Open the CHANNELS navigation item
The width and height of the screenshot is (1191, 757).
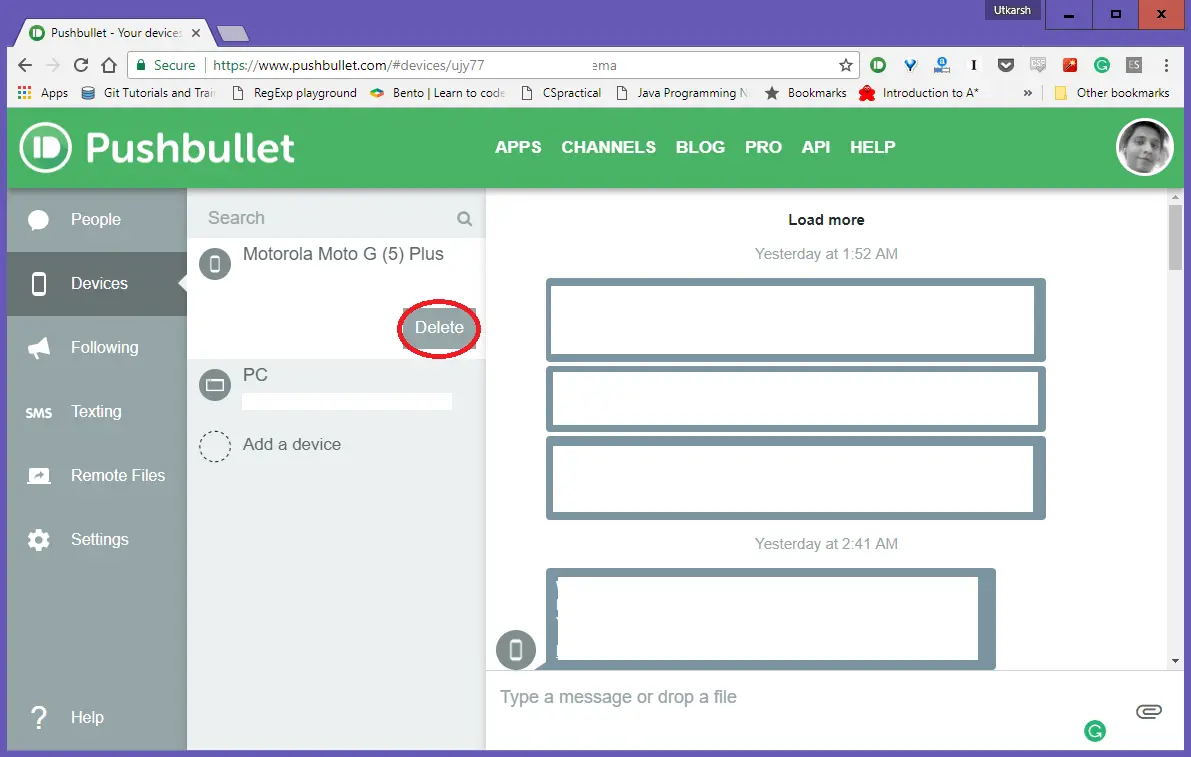pyautogui.click(x=608, y=147)
